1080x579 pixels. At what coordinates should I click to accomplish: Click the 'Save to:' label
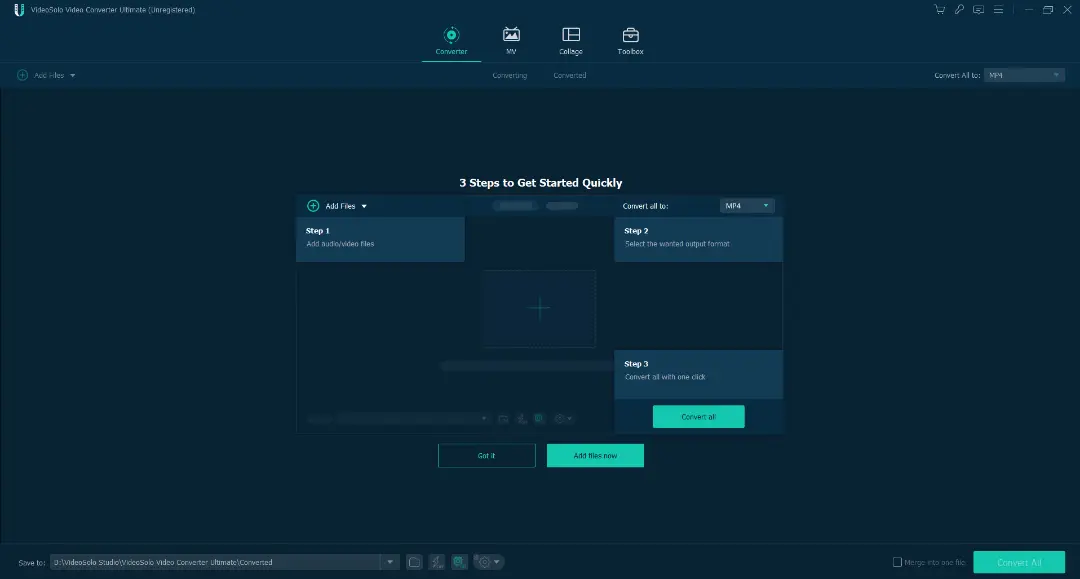pos(32,562)
